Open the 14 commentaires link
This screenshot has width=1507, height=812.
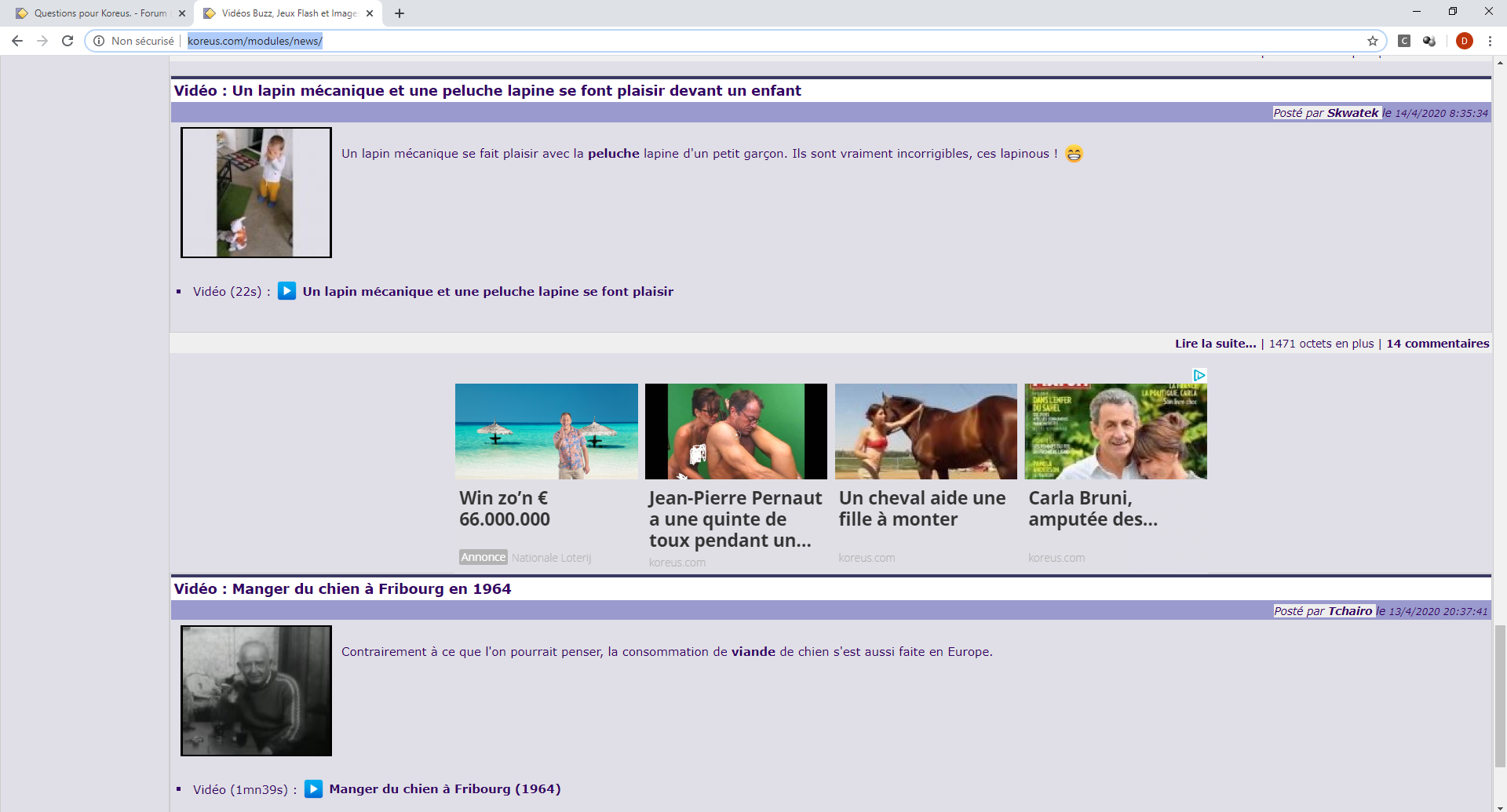tap(1437, 344)
